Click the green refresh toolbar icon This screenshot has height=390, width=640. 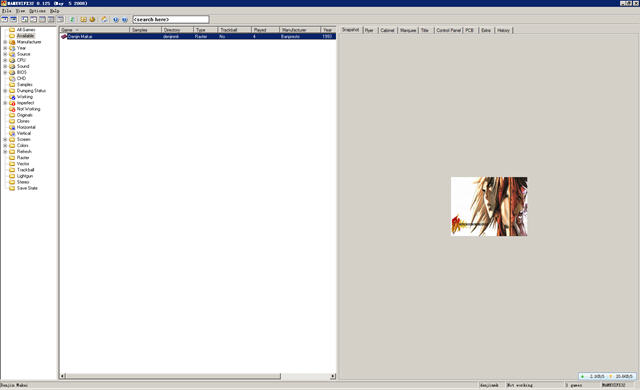tap(72, 19)
